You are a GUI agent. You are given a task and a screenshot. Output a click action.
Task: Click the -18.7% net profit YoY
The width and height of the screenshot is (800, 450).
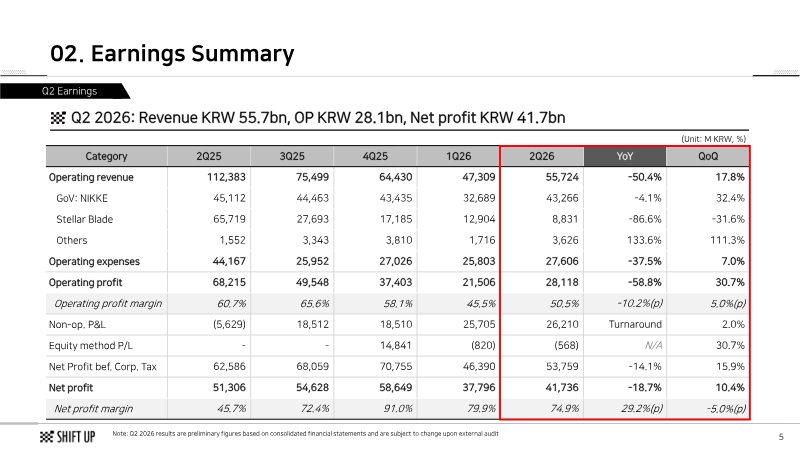tap(644, 388)
